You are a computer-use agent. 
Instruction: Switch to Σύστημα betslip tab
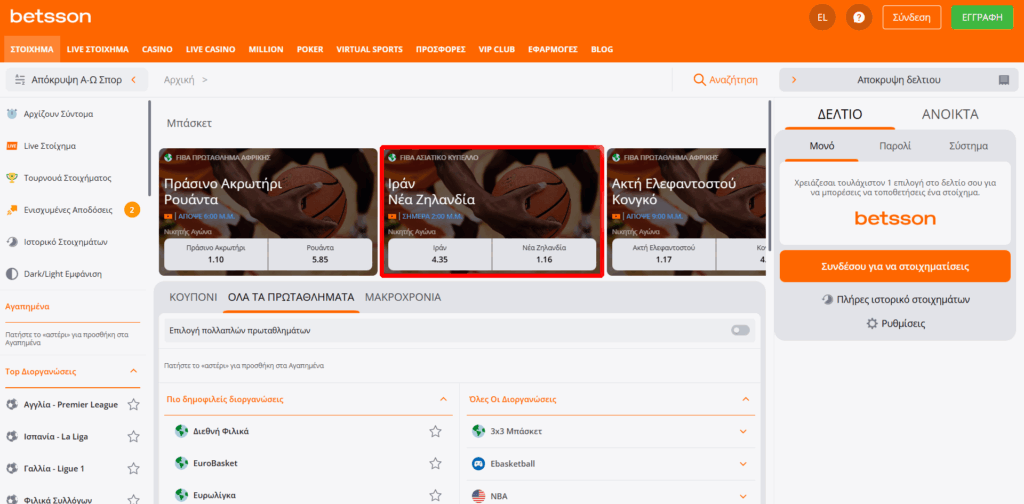pyautogui.click(x=968, y=146)
